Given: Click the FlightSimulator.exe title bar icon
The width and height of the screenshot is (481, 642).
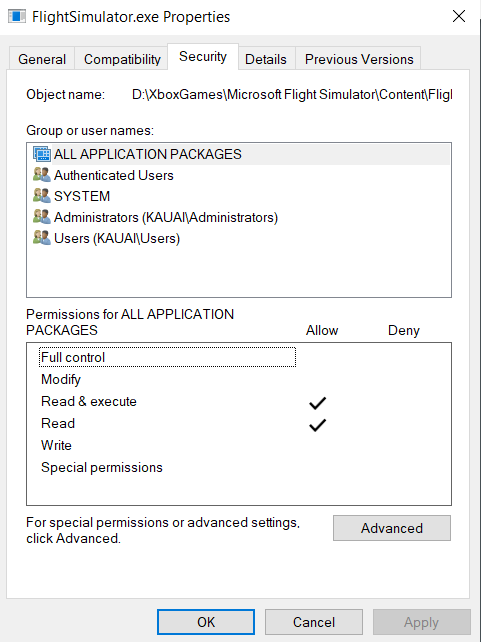Looking at the screenshot, I should [x=17, y=16].
